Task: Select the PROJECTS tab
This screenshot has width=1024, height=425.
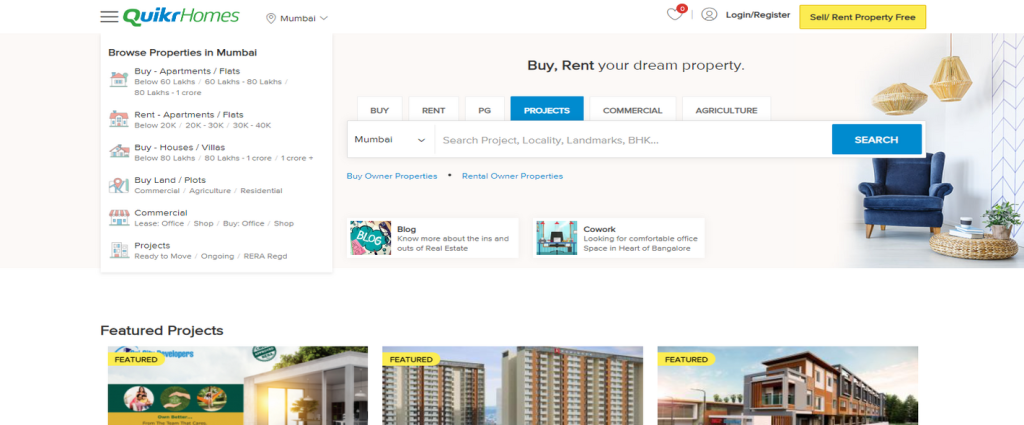Action: point(547,109)
